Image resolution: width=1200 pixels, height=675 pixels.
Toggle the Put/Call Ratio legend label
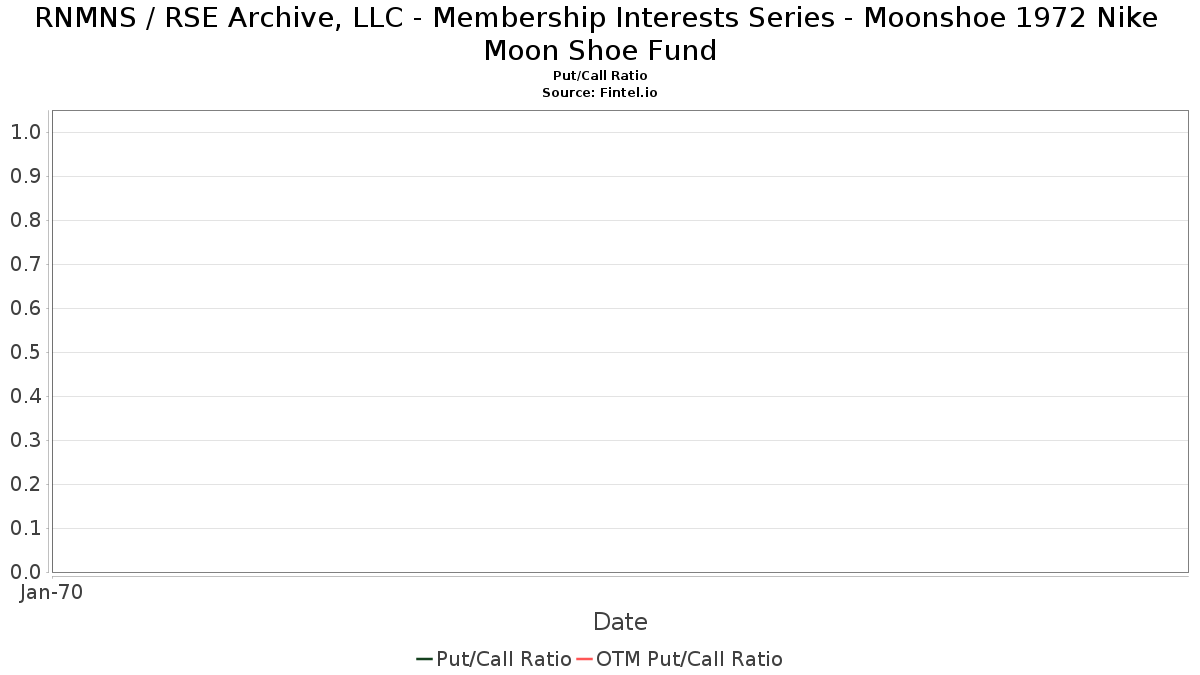[503, 659]
